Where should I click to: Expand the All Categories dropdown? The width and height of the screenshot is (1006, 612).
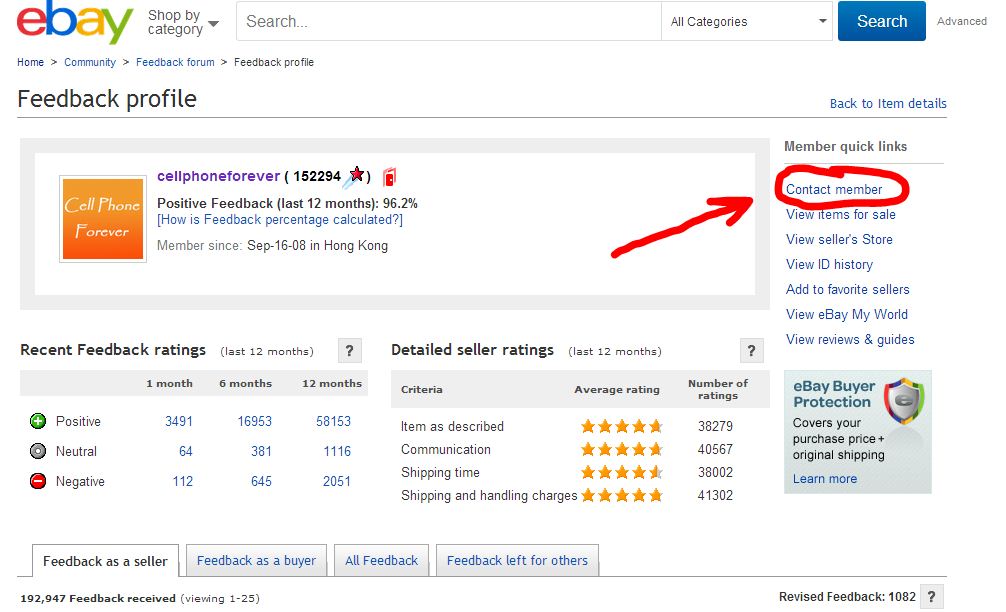pos(749,22)
